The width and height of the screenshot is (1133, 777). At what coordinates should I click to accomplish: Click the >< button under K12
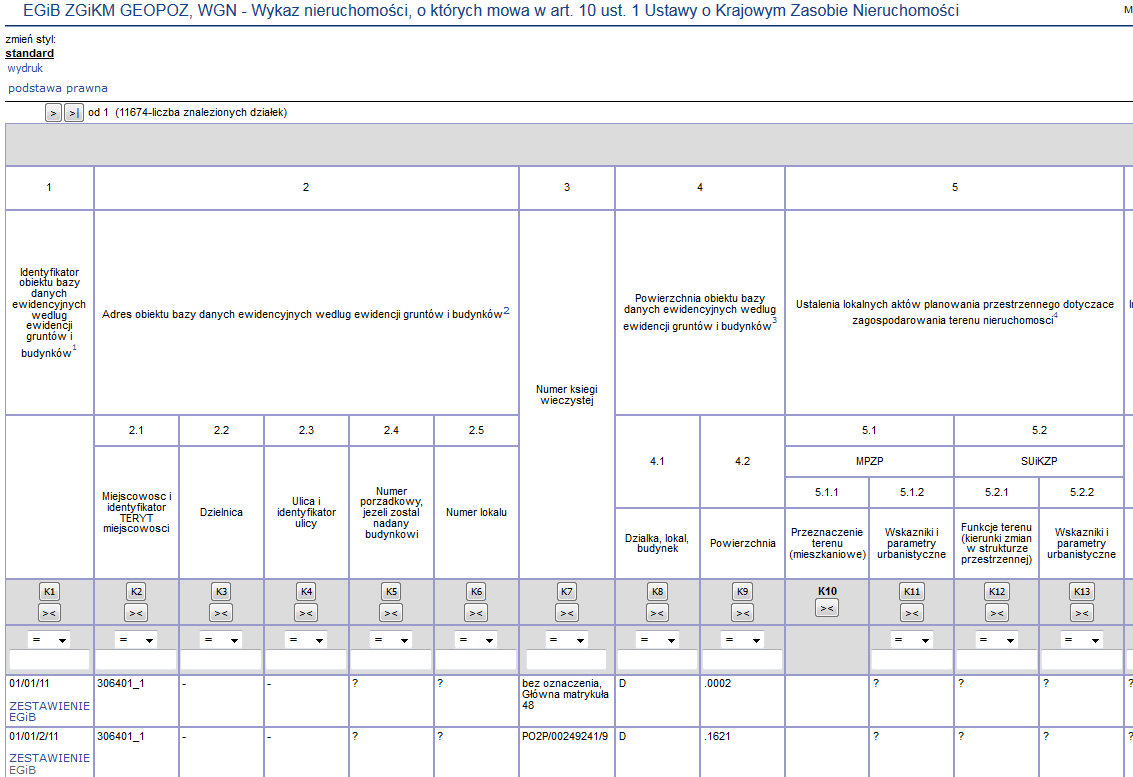[x=997, y=613]
